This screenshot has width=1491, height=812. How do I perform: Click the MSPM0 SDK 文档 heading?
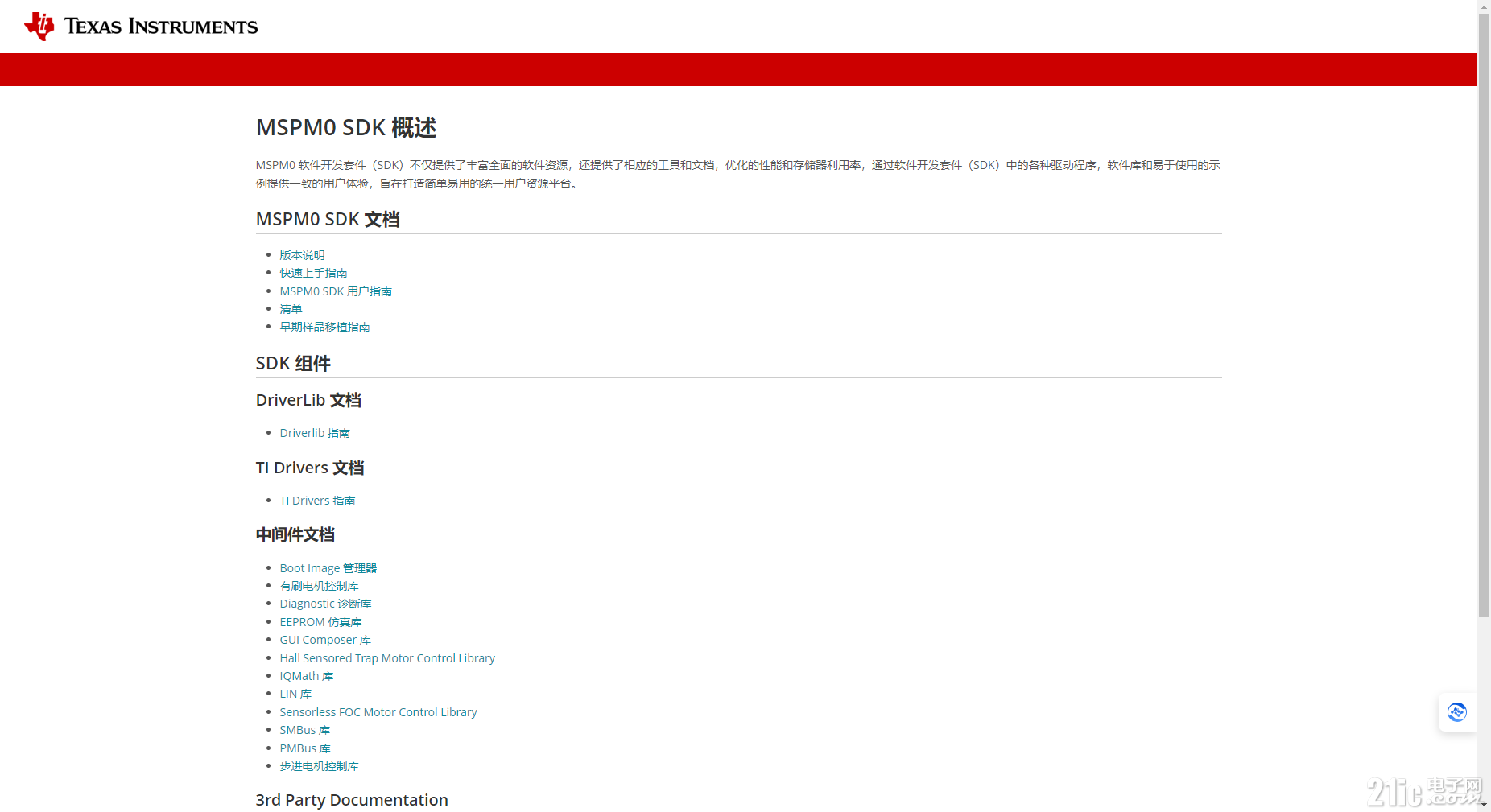tap(328, 219)
